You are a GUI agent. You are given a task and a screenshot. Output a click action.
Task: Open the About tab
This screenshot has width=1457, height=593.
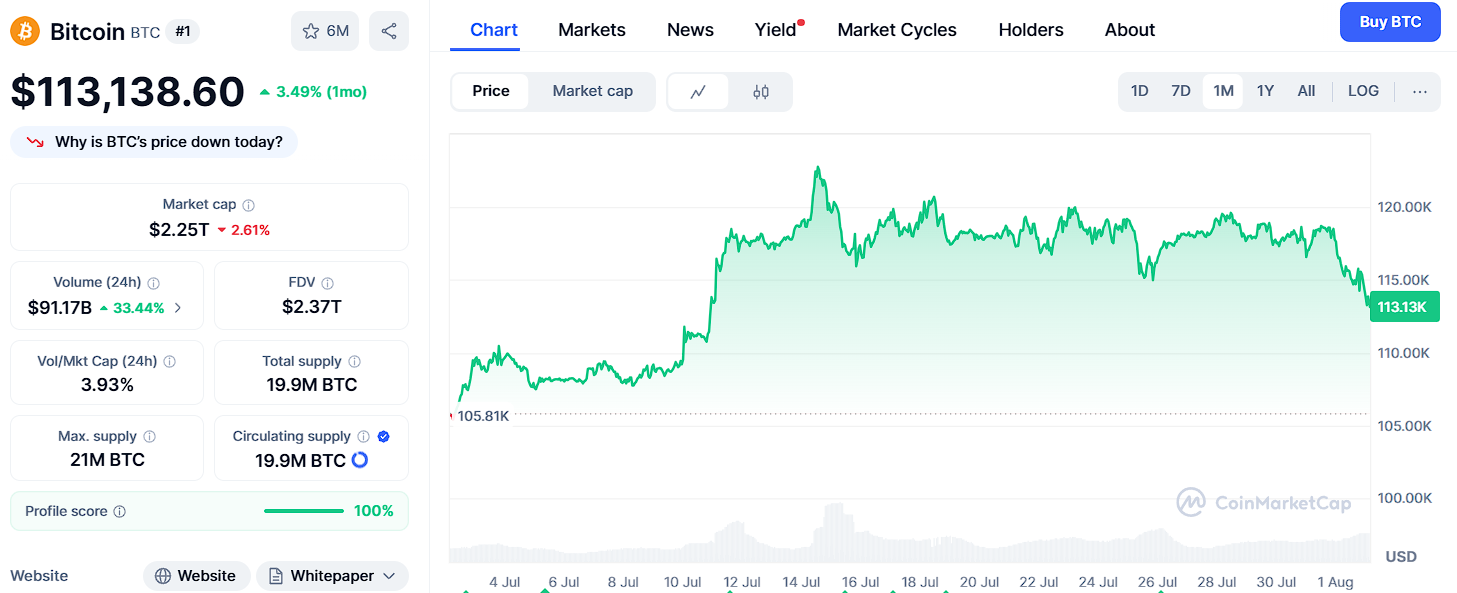click(x=1130, y=30)
